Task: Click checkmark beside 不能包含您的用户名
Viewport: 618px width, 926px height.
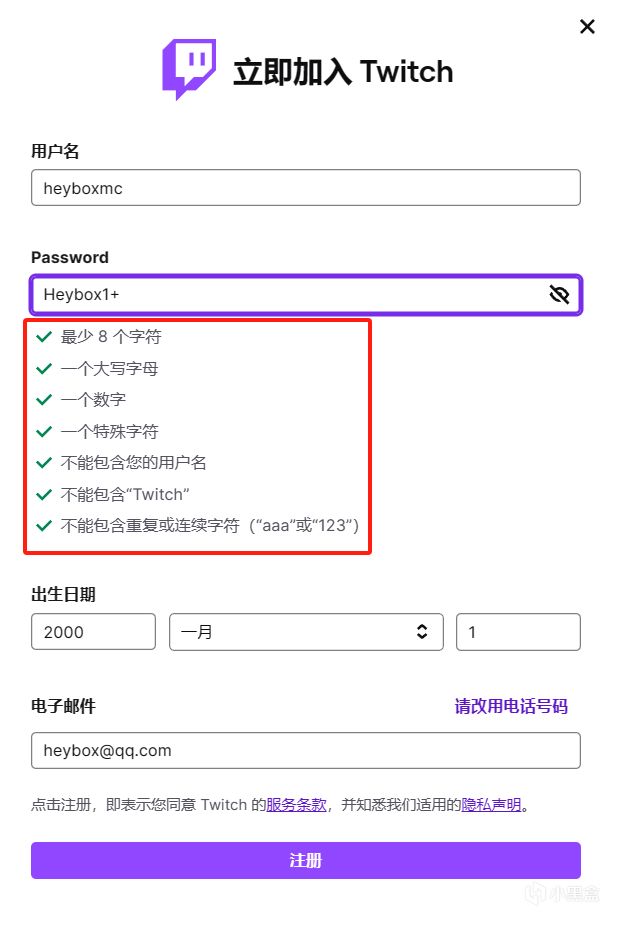Action: [43, 463]
